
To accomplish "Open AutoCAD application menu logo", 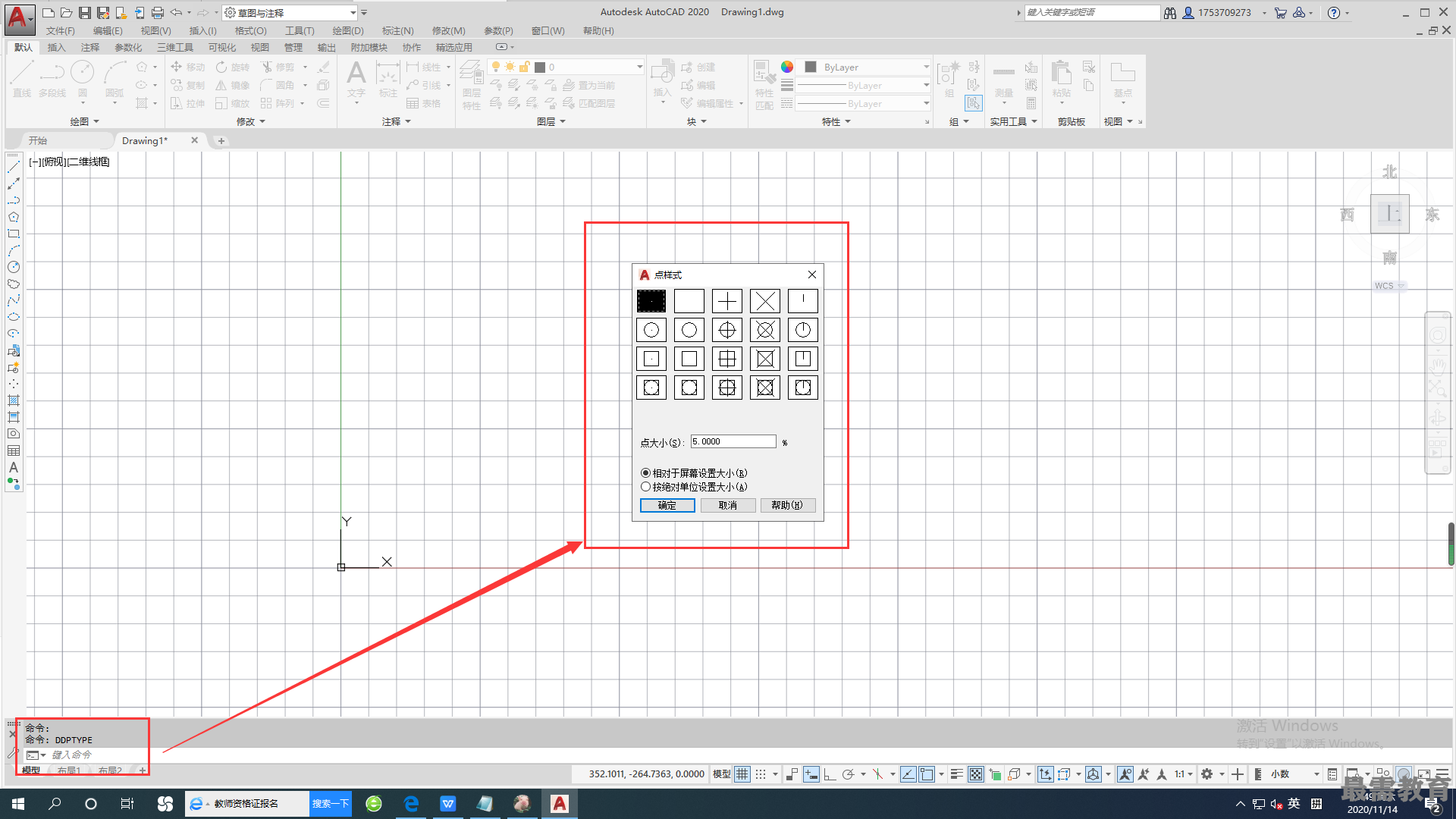I will click(x=19, y=18).
